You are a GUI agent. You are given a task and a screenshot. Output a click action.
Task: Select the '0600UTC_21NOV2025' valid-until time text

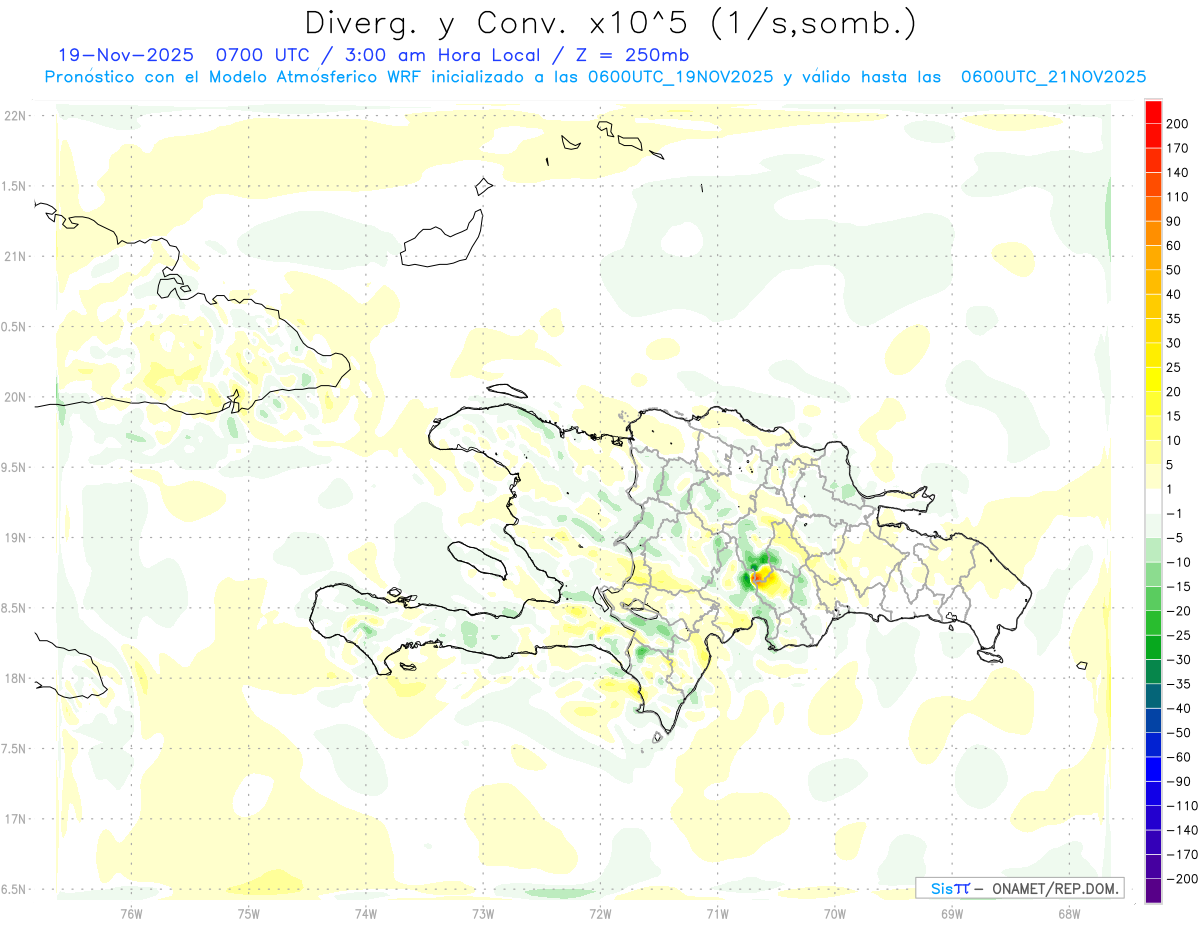click(x=1053, y=77)
